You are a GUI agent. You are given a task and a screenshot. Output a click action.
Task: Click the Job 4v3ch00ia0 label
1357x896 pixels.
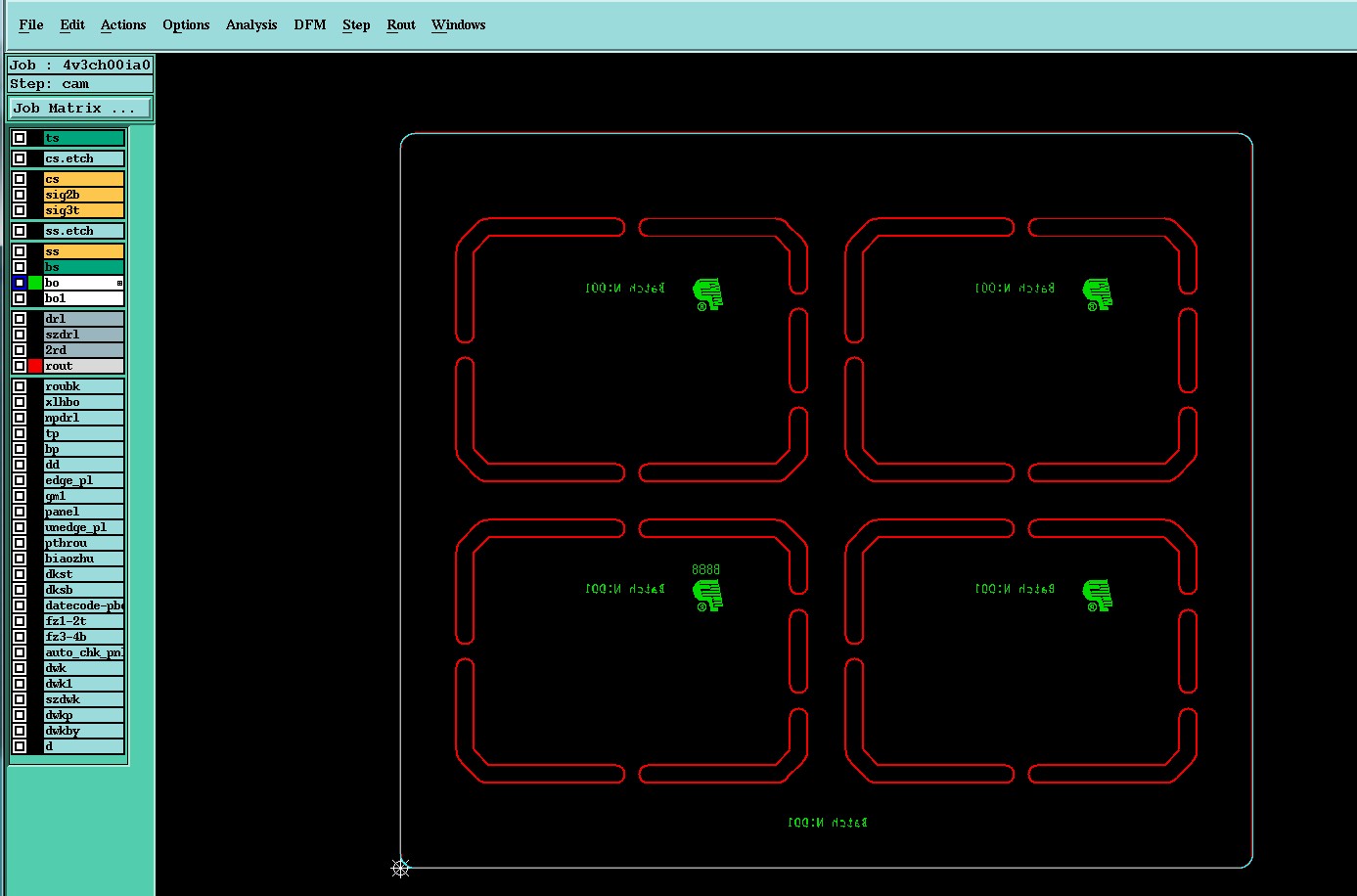pos(80,66)
